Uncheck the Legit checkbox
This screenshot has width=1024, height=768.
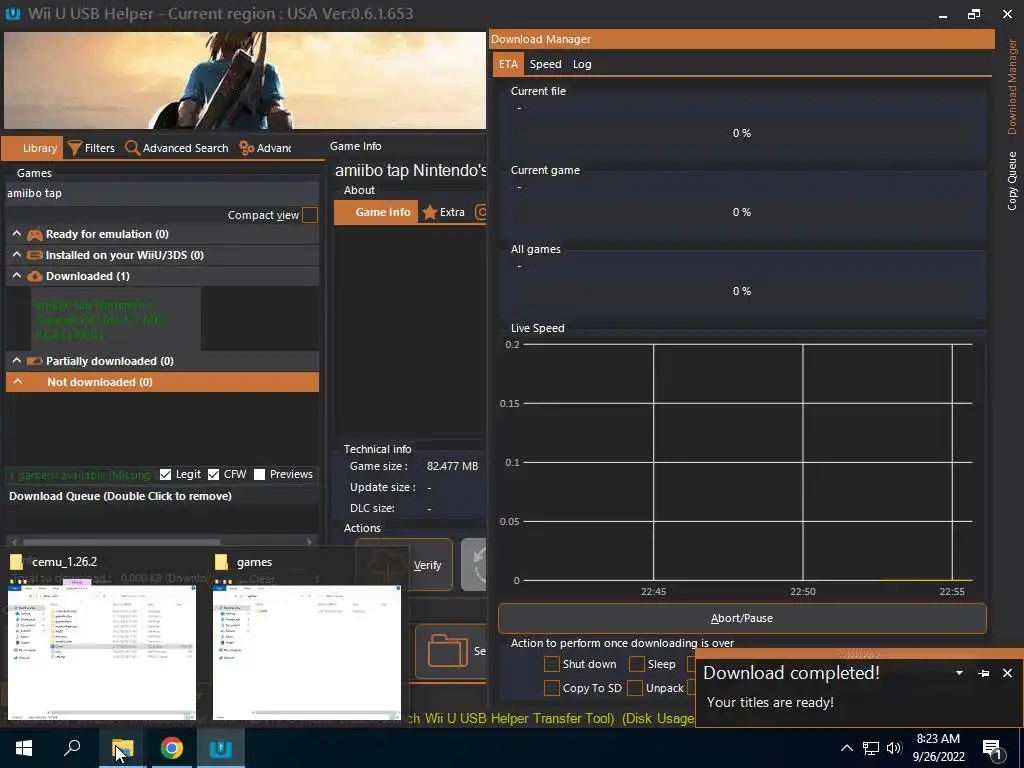point(165,474)
